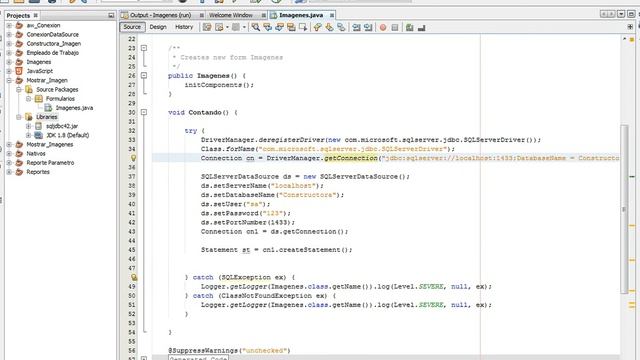Select Imagenes.java in the project tree

click(x=74, y=108)
